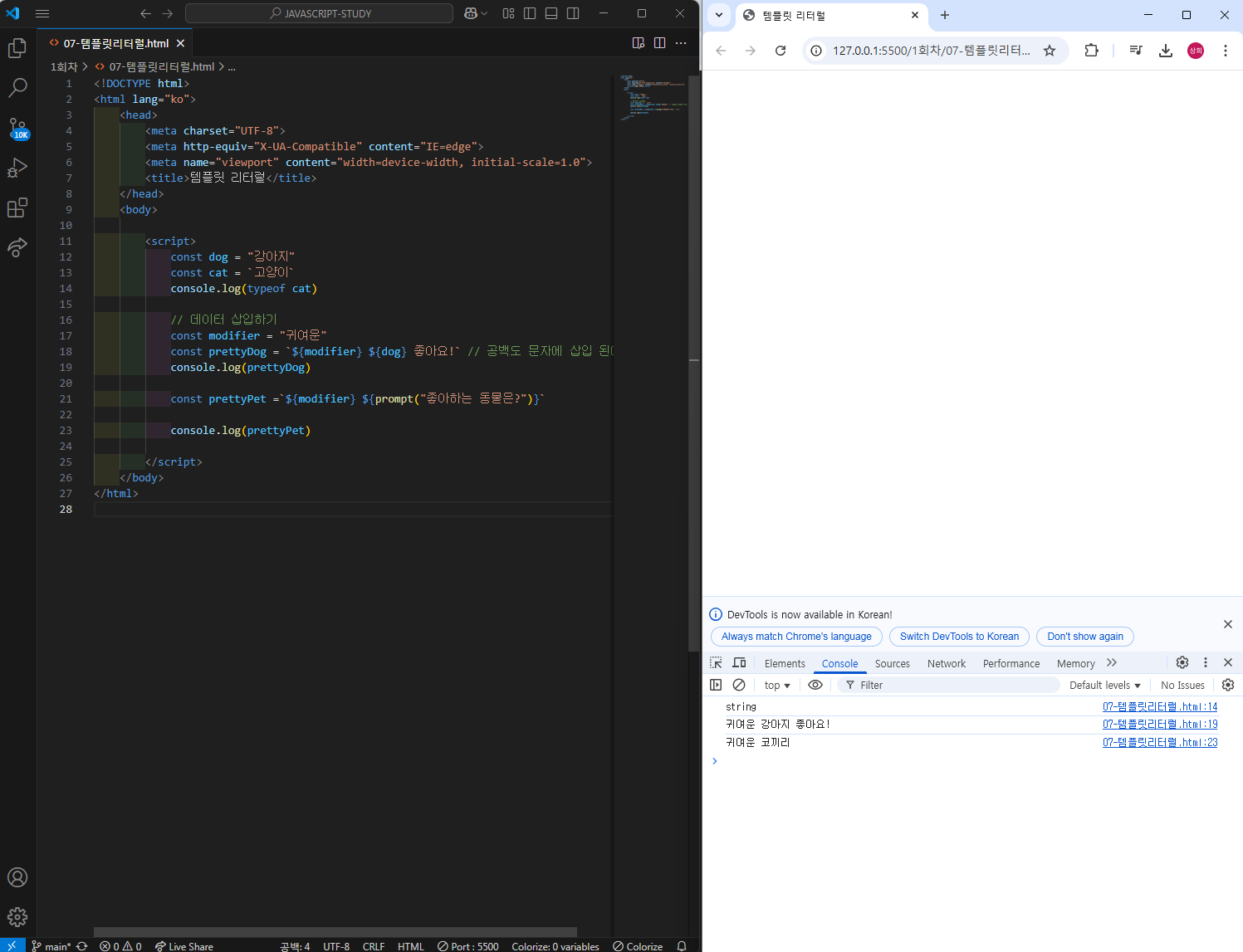Open editor More Actions menu
This screenshot has width=1243, height=952.
tap(681, 43)
